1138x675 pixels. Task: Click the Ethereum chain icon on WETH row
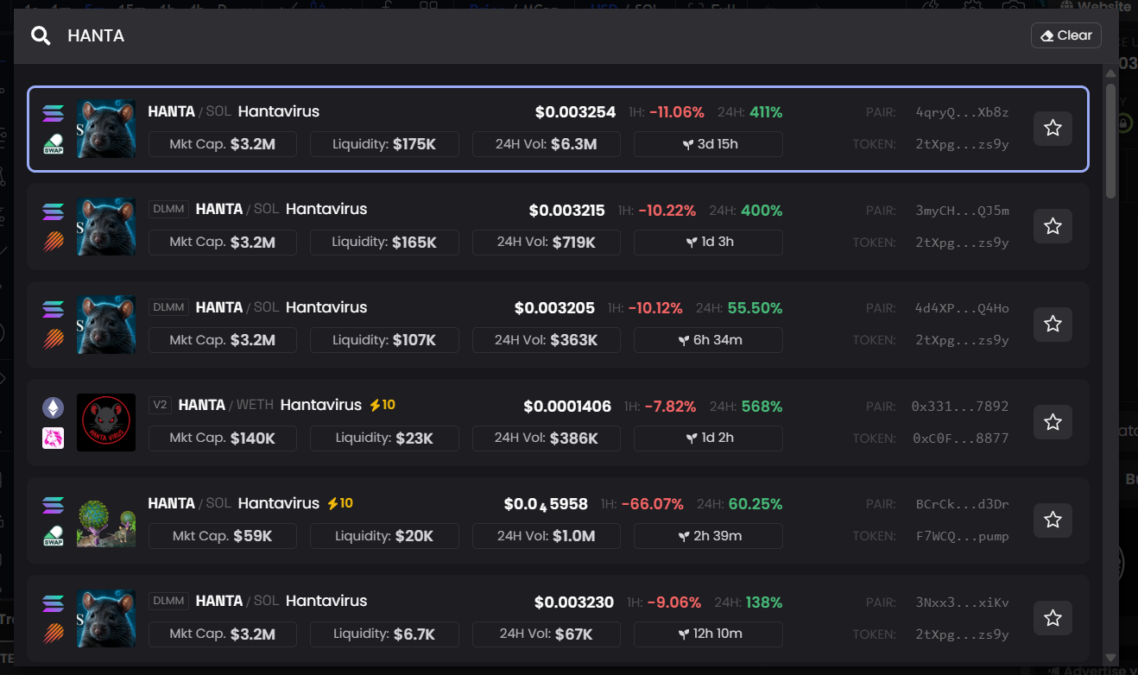pyautogui.click(x=53, y=408)
